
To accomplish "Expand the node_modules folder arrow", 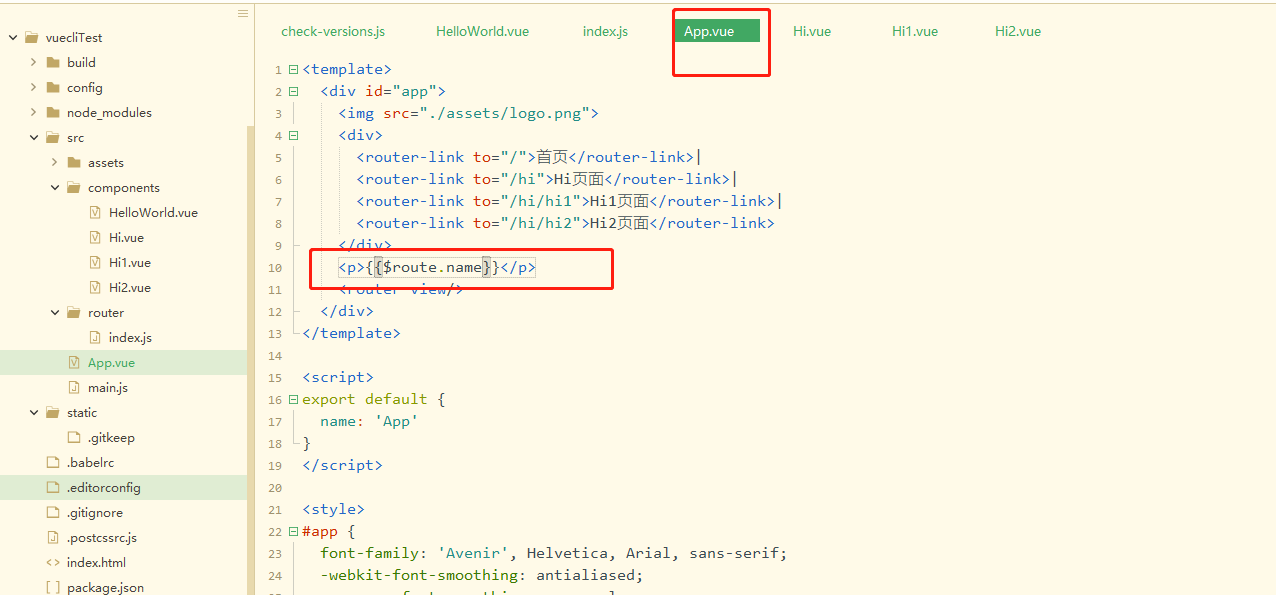I will pos(33,112).
